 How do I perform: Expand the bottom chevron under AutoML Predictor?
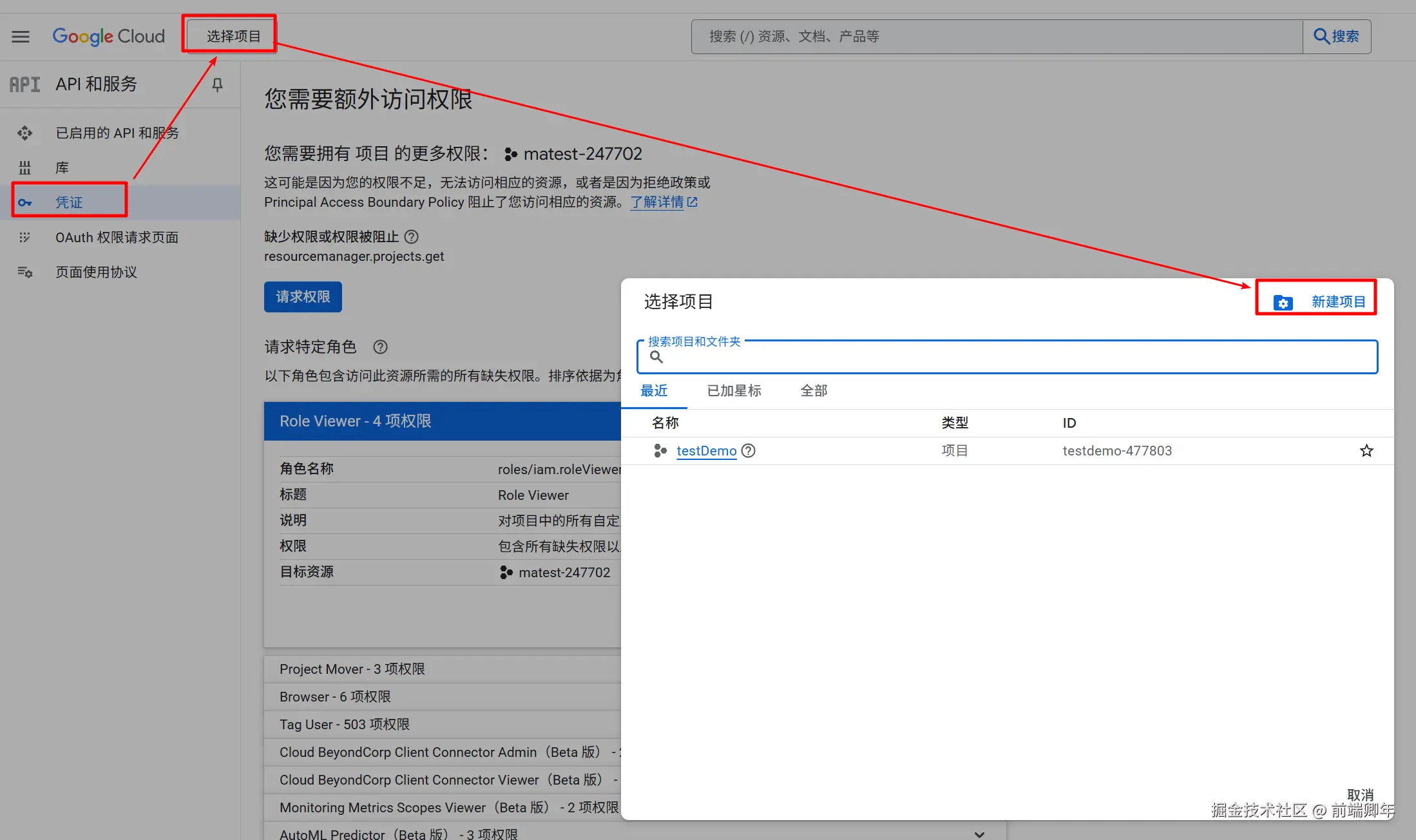point(980,834)
